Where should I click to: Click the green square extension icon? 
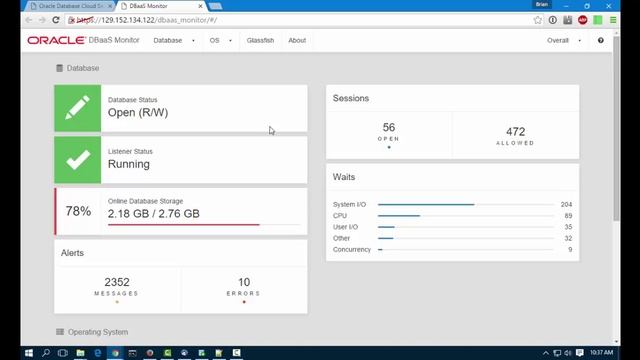click(598, 20)
